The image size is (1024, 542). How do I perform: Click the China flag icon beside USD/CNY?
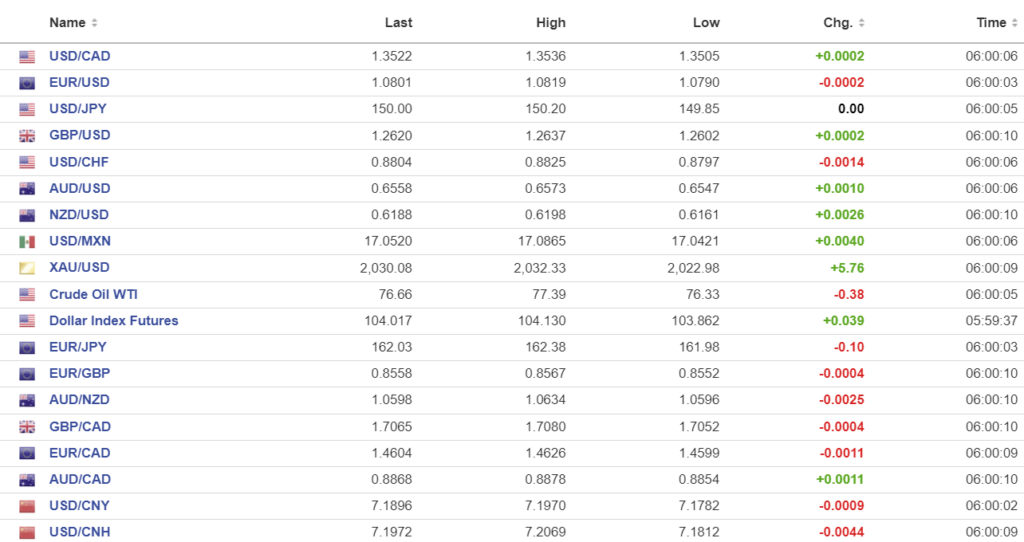[x=27, y=506]
